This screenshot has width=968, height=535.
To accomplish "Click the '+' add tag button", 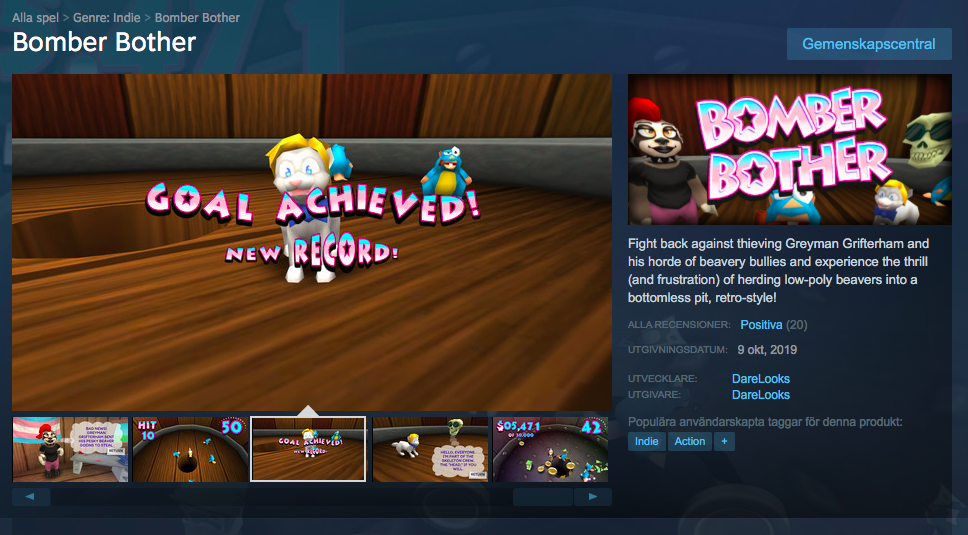I will point(724,441).
